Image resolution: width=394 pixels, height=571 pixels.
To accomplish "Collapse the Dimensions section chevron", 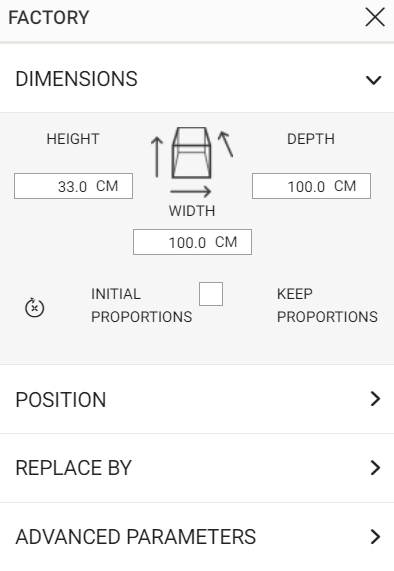I will click(374, 79).
